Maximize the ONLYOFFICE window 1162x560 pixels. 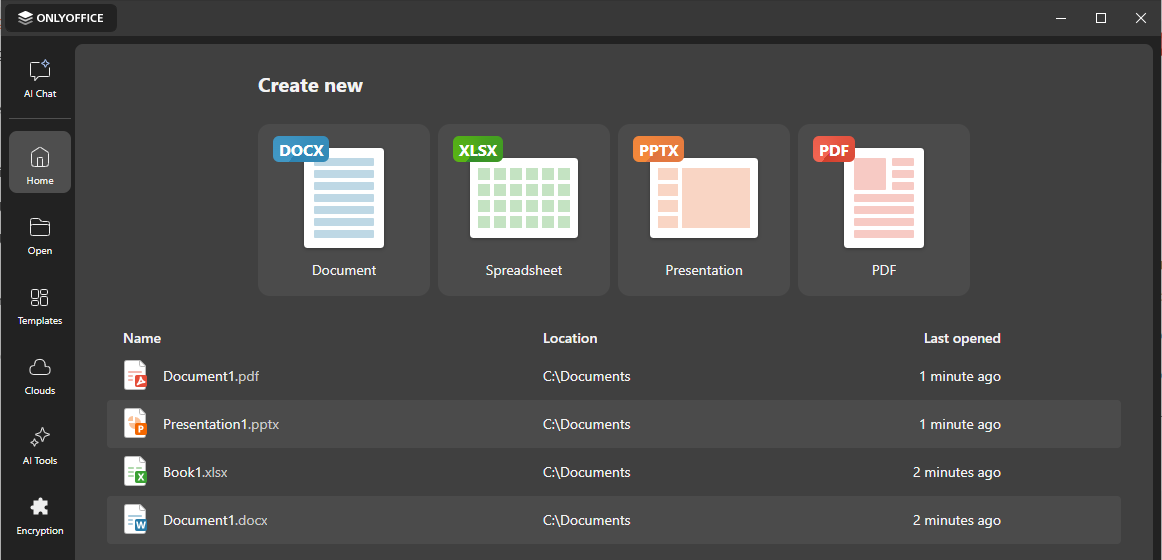click(x=1101, y=18)
